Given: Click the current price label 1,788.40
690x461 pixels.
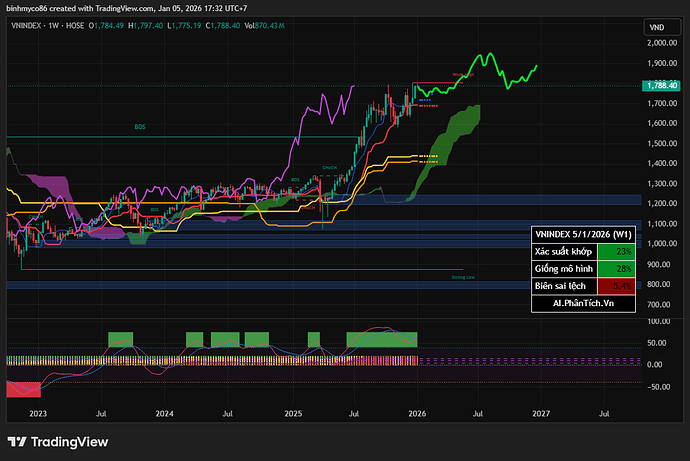Looking at the screenshot, I should point(663,86).
